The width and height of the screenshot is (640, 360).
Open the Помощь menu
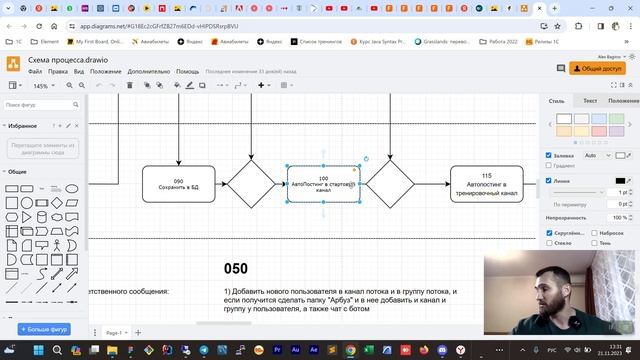coord(188,71)
